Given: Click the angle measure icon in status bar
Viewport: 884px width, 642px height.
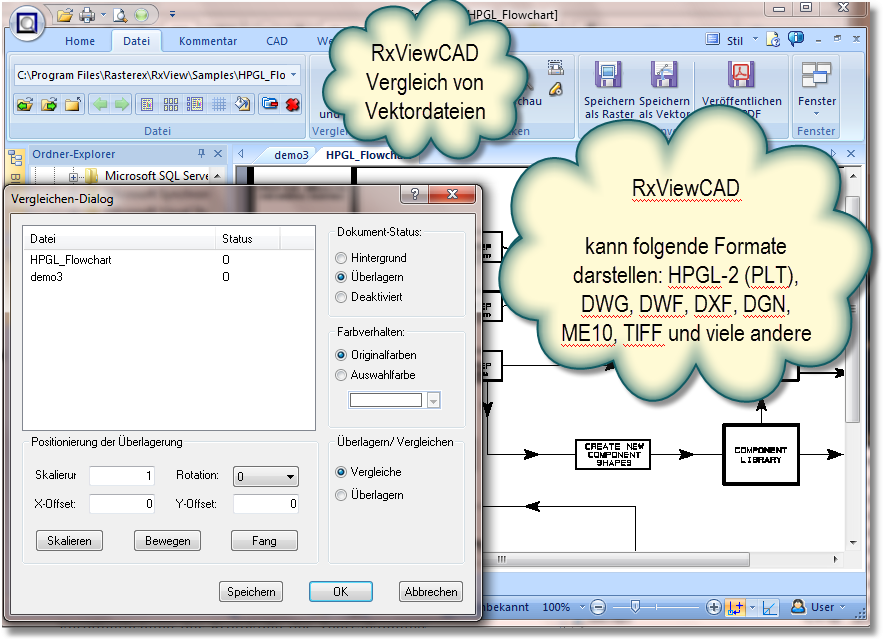Looking at the screenshot, I should (770, 607).
